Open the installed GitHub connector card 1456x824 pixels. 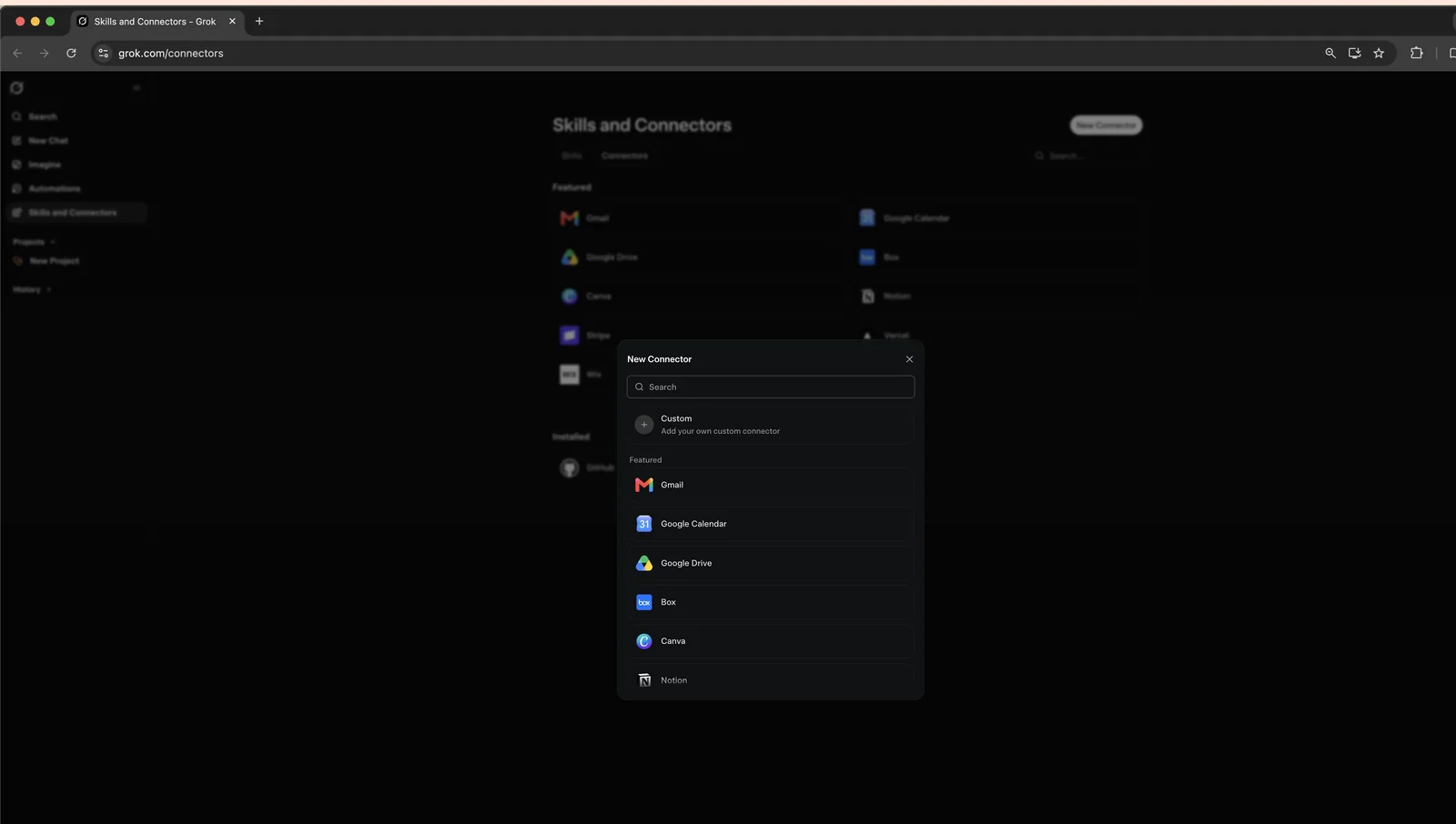[x=584, y=467]
